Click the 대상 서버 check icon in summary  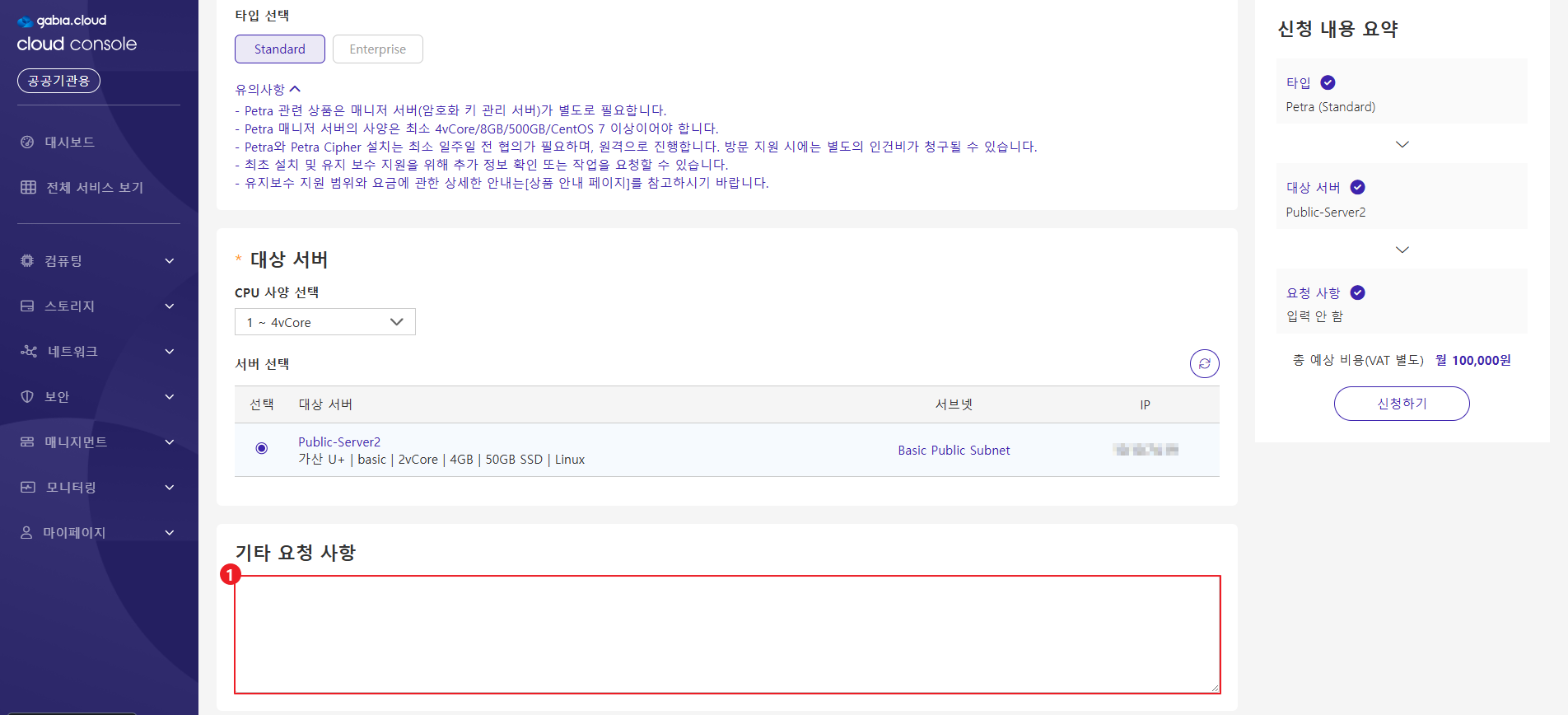pos(1358,187)
